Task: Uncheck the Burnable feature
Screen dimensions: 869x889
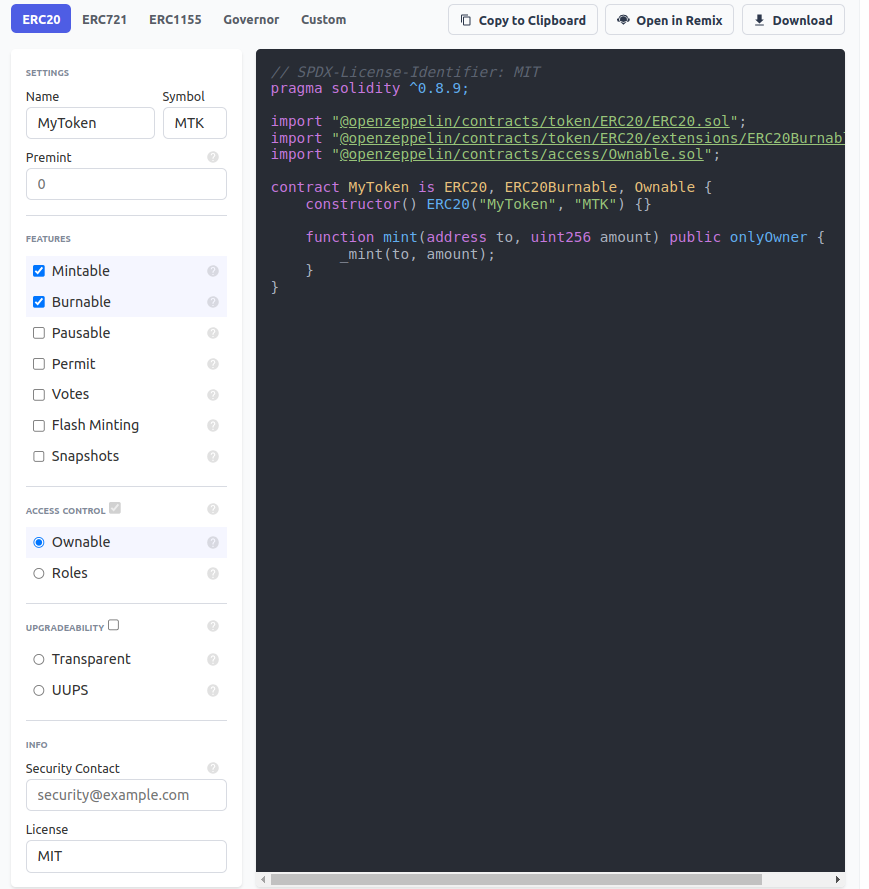Action: click(x=37, y=302)
